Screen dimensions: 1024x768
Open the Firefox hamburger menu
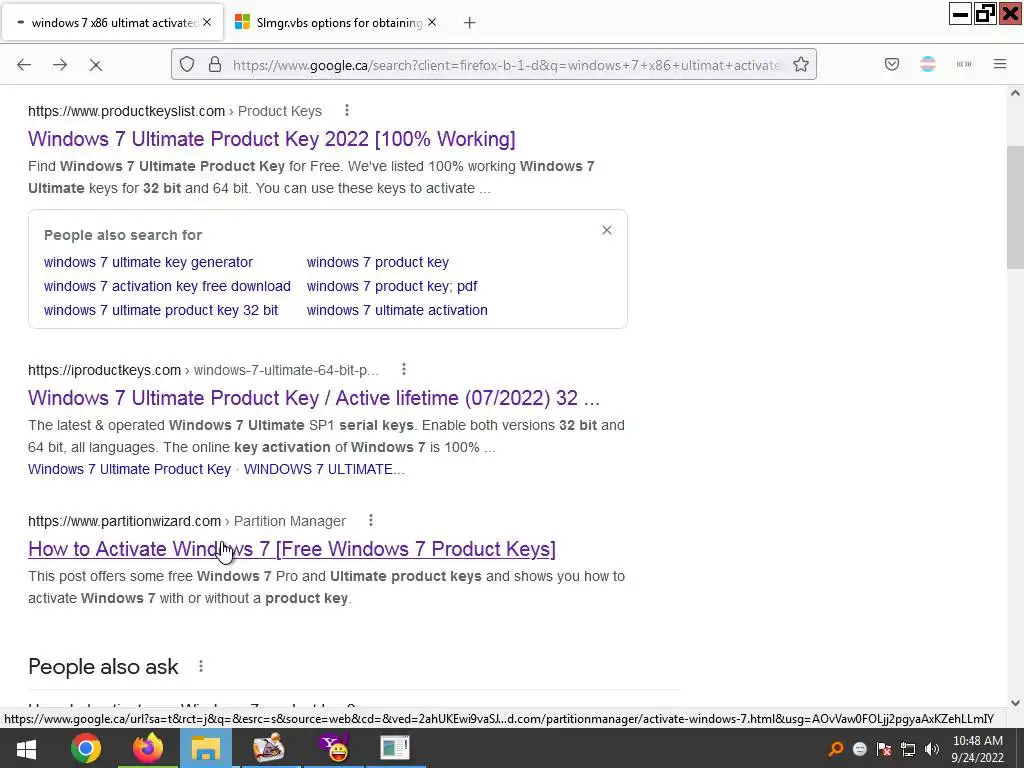coord(1000,65)
